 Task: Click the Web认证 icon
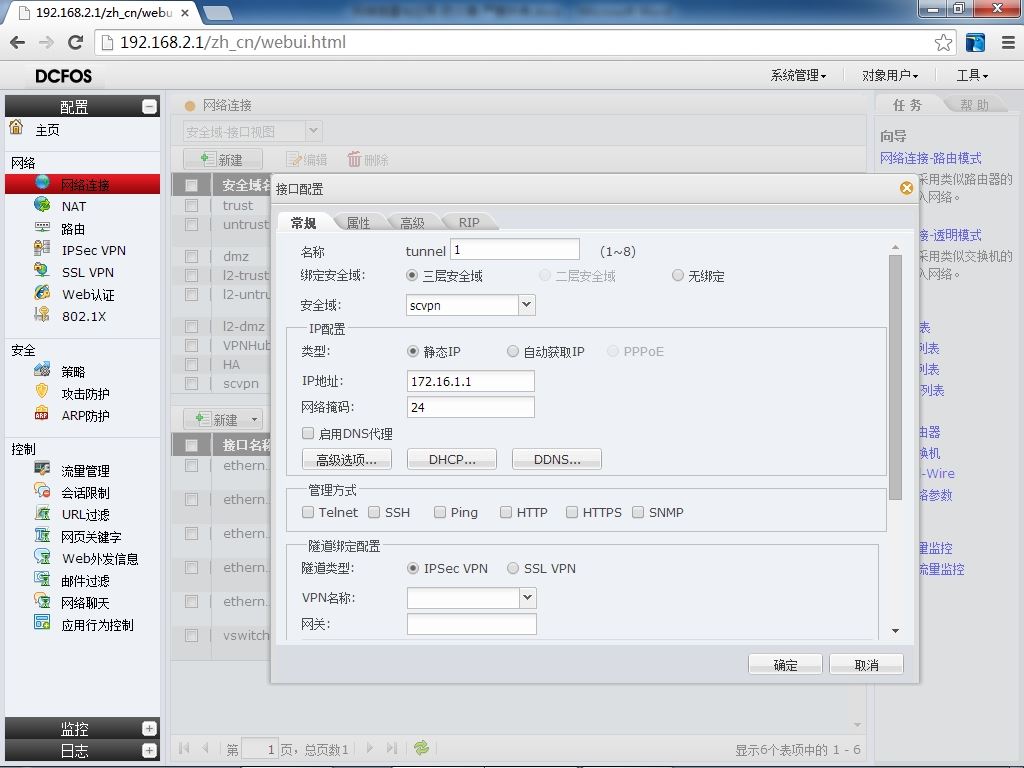42,292
